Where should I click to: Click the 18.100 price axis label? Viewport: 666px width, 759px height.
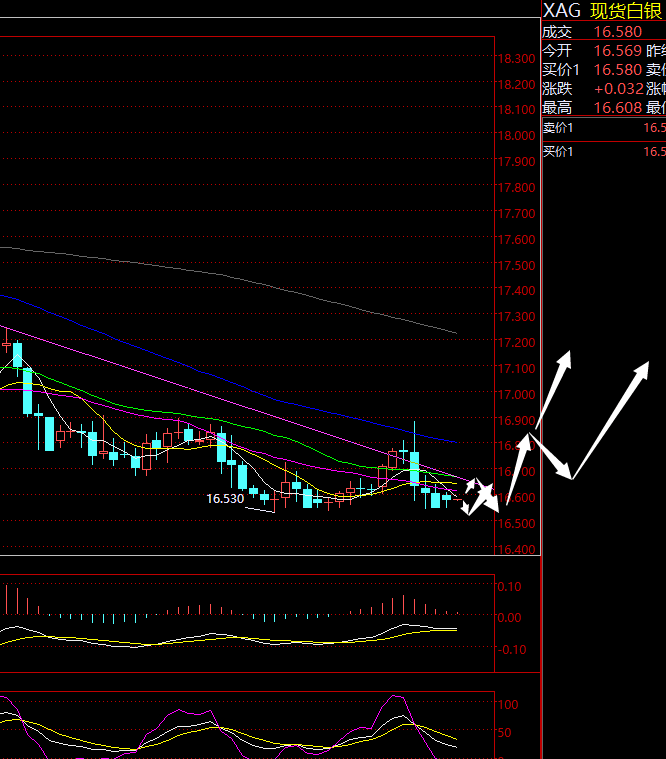[516, 110]
